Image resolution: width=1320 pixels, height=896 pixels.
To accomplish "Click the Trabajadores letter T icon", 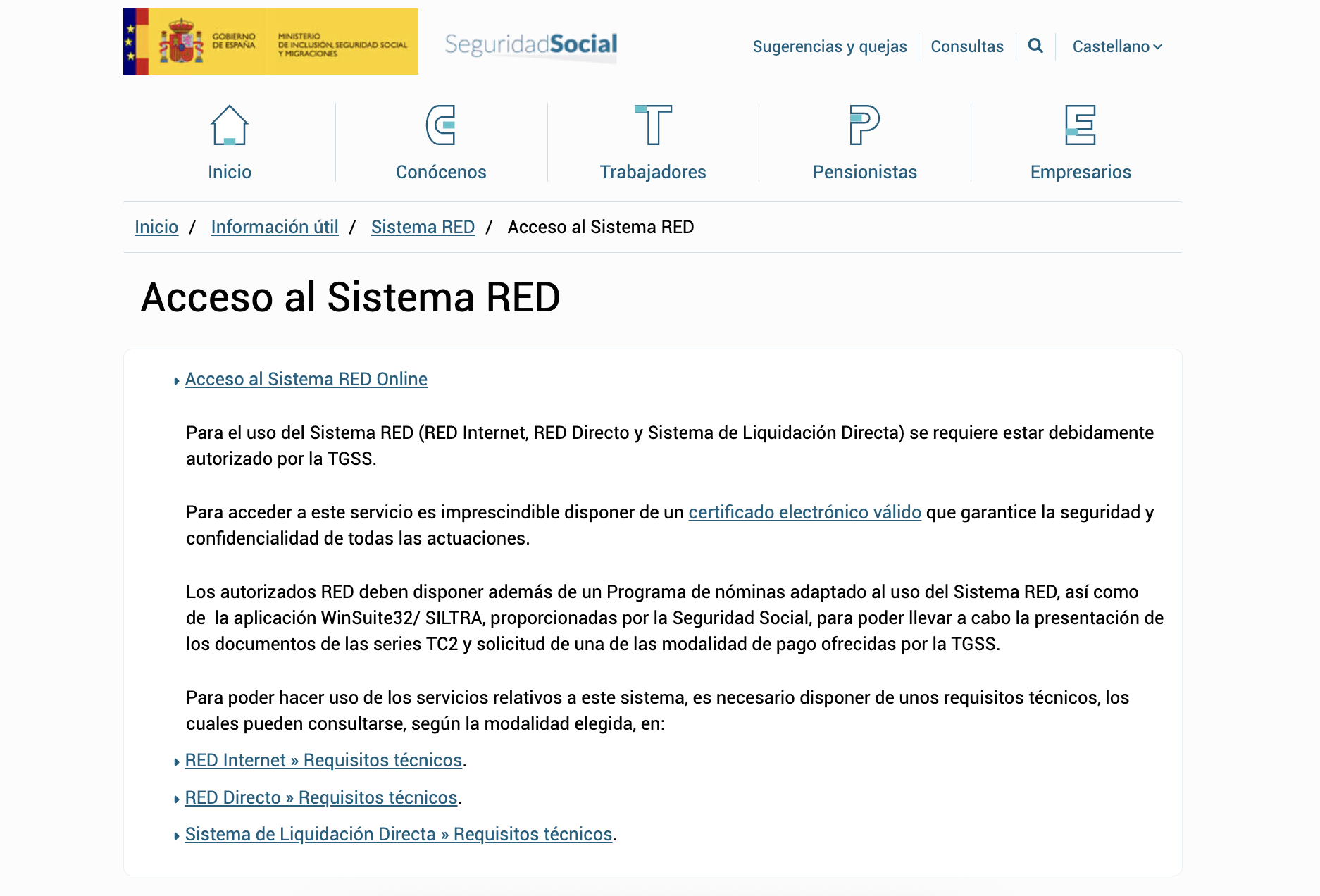I will [653, 125].
